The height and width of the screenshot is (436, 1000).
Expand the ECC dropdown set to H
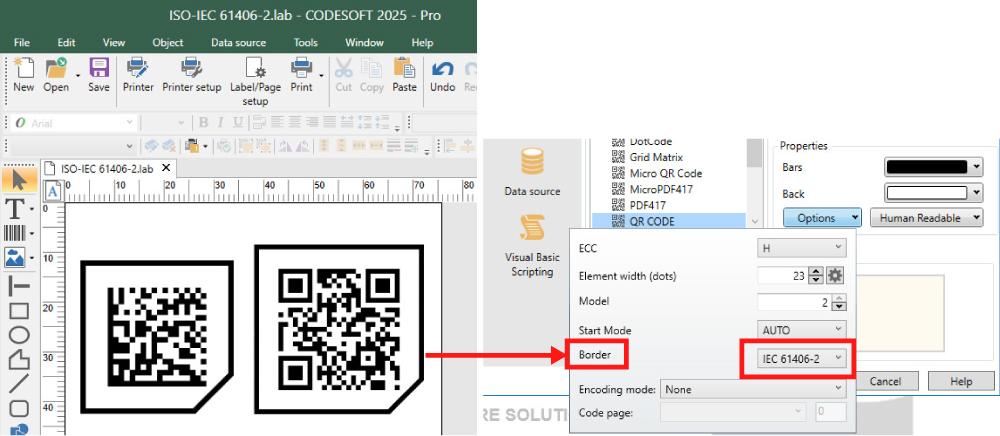pos(802,247)
